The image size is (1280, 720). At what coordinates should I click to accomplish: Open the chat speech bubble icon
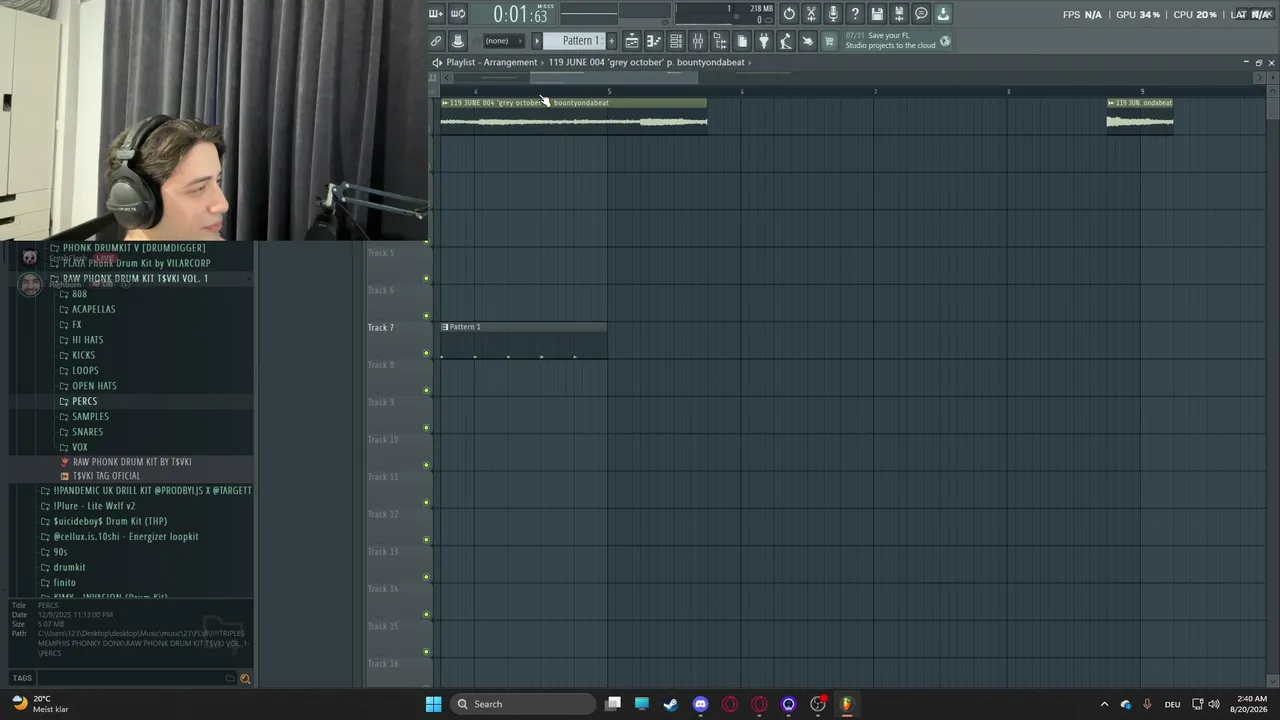coord(921,14)
